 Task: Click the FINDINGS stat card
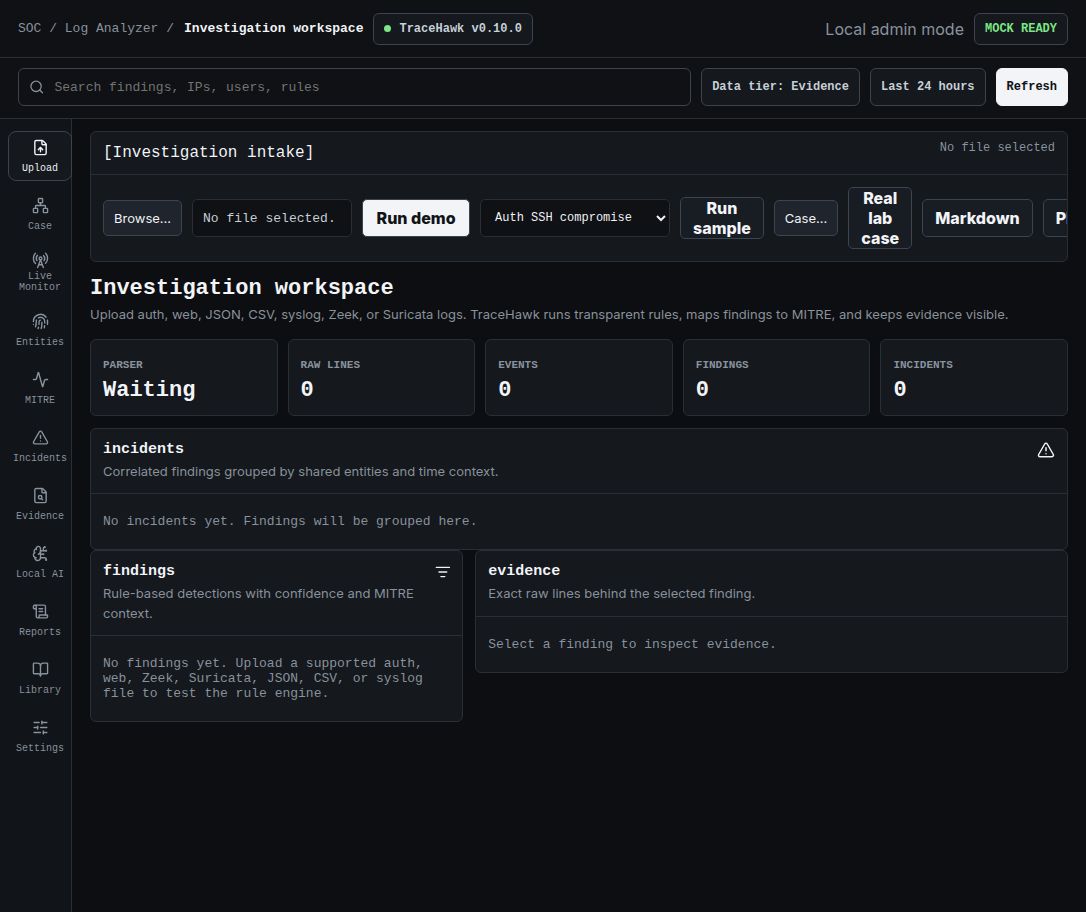tap(776, 377)
